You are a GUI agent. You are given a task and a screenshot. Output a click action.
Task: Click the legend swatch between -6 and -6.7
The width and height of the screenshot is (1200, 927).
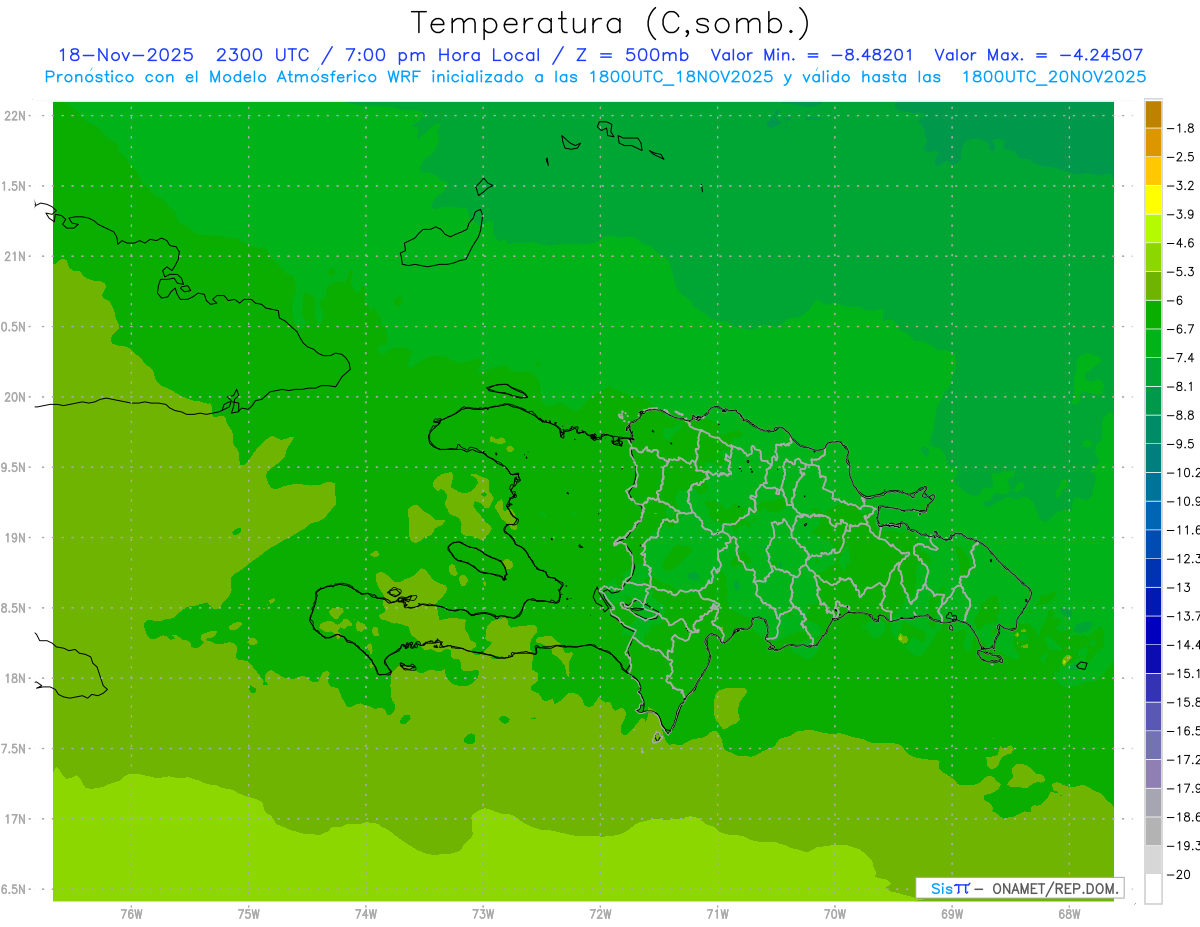[1153, 315]
